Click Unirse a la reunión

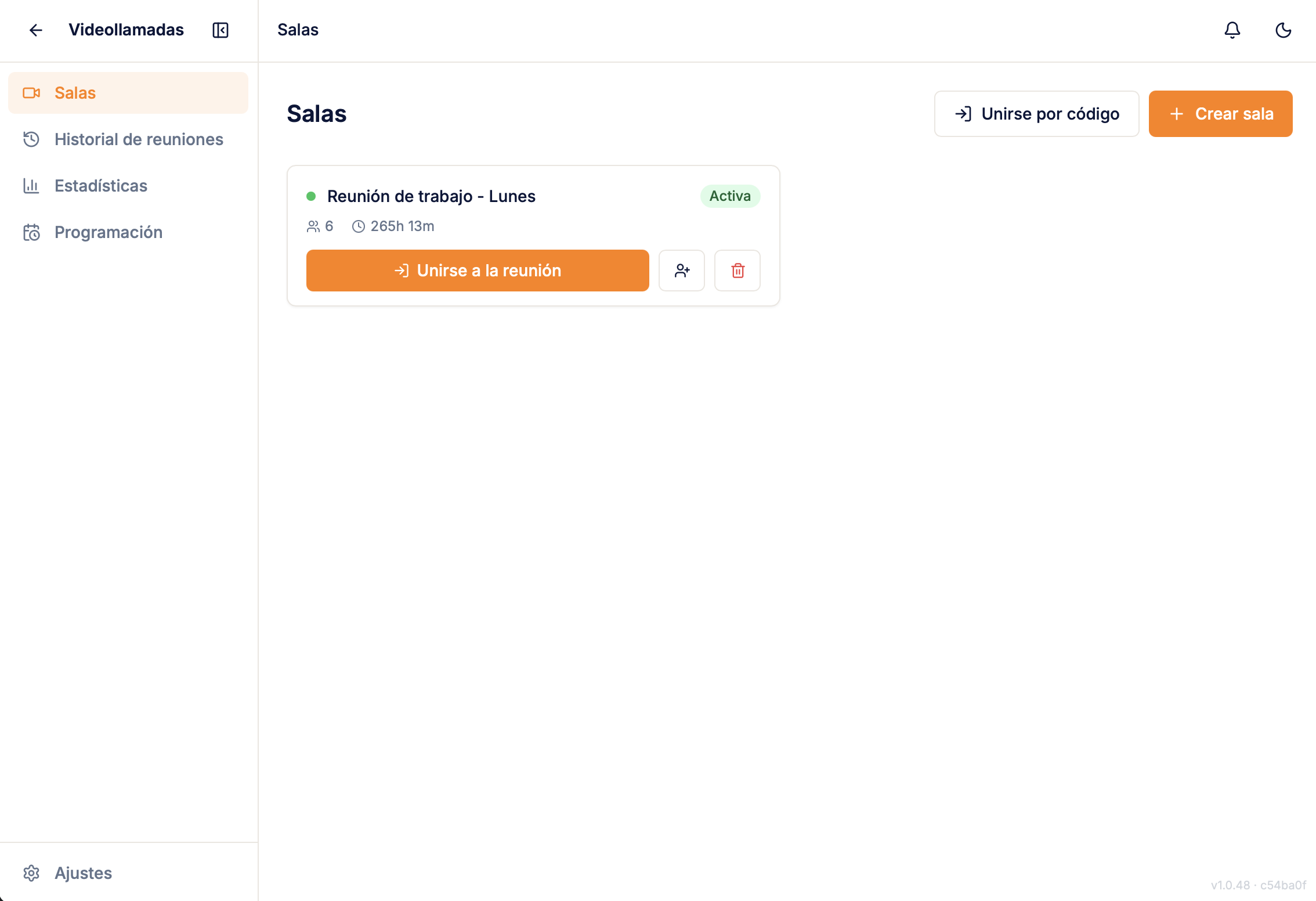477,271
